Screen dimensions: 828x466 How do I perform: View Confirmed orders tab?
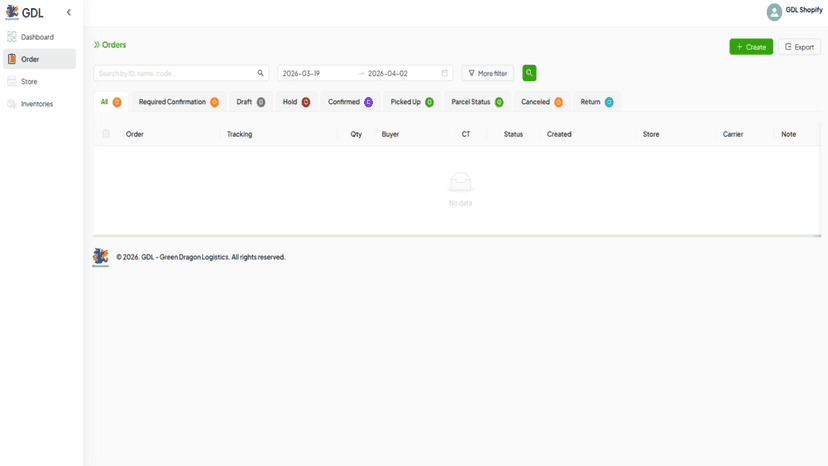point(350,102)
